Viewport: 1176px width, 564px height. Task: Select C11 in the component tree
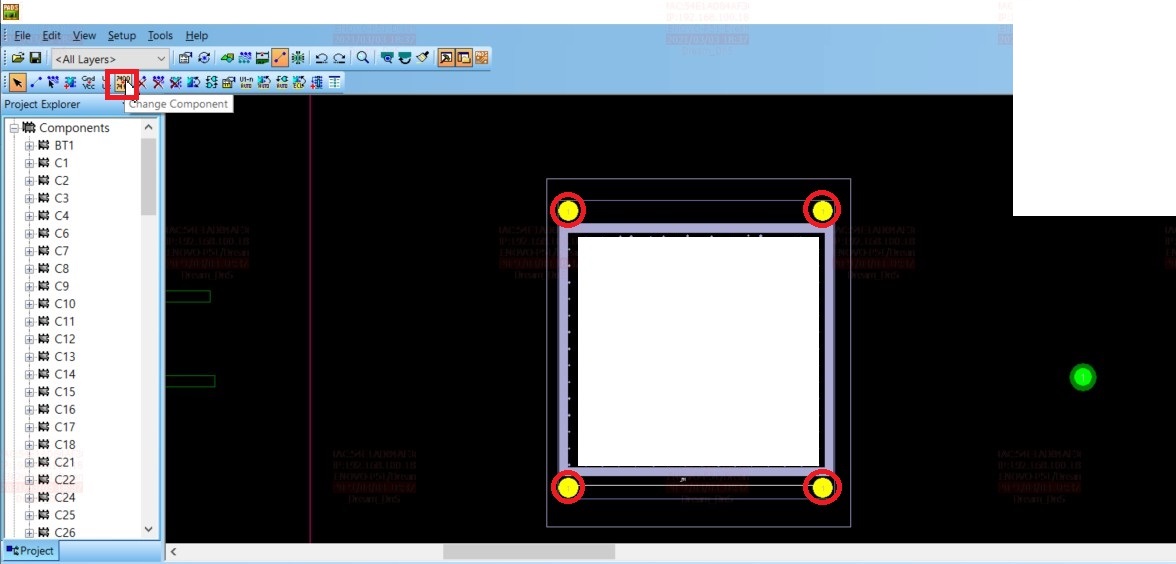tap(64, 322)
